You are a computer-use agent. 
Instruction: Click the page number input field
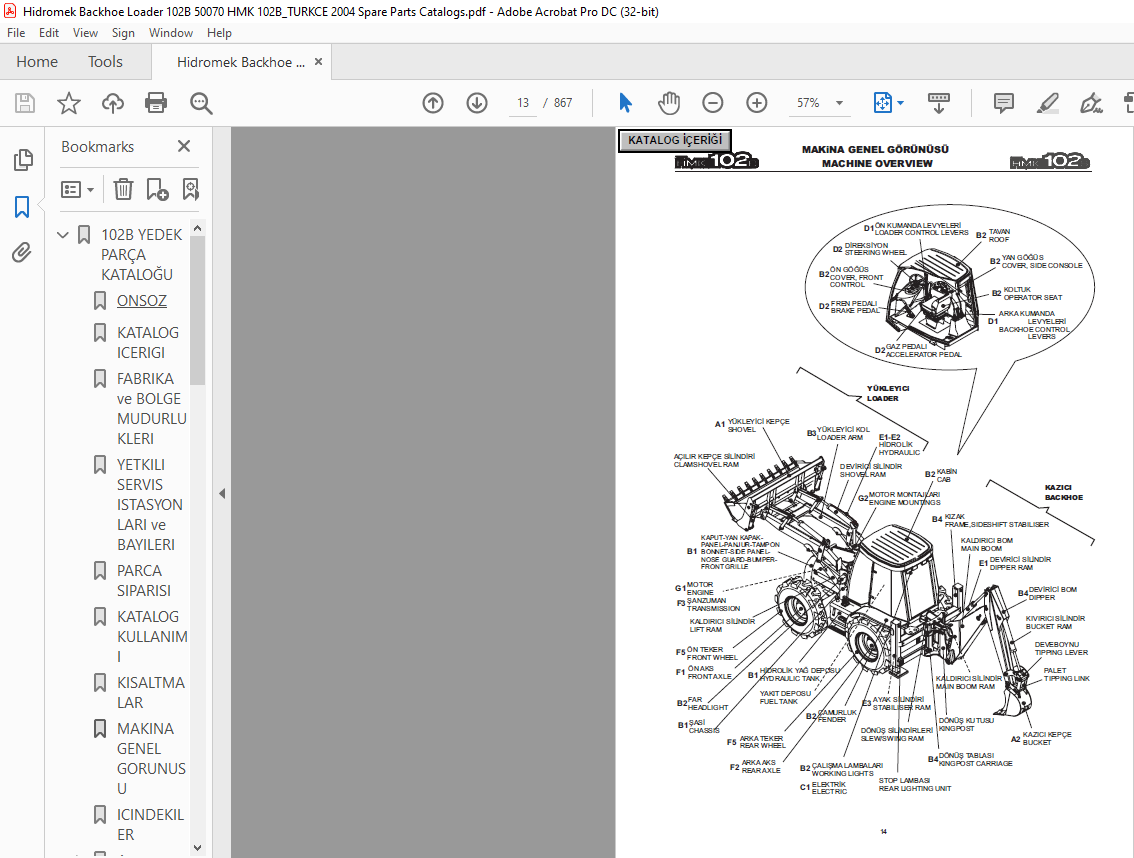[x=523, y=103]
